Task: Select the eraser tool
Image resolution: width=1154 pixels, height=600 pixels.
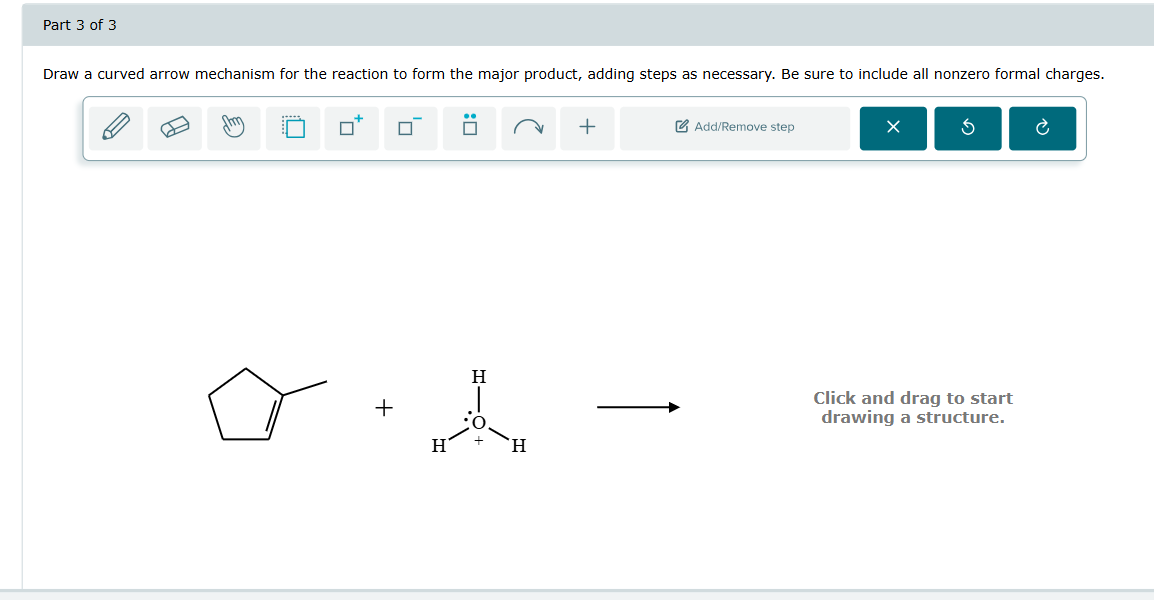Action: 174,127
